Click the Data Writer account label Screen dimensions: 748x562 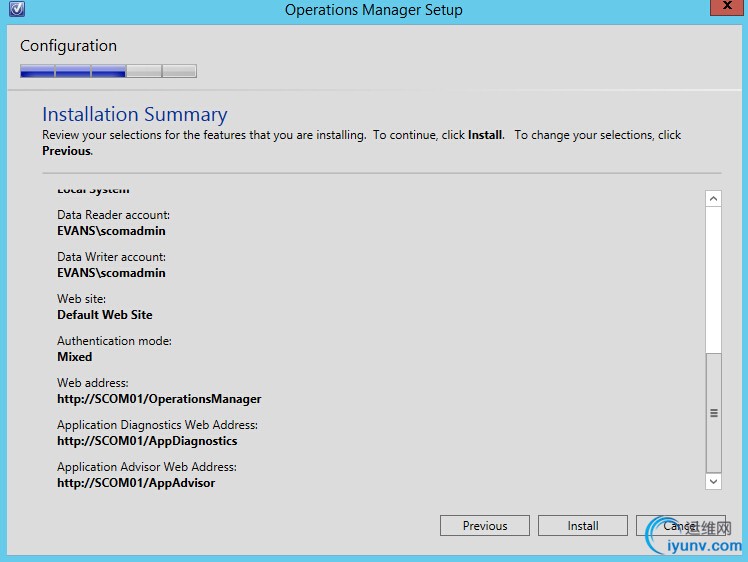point(111,257)
